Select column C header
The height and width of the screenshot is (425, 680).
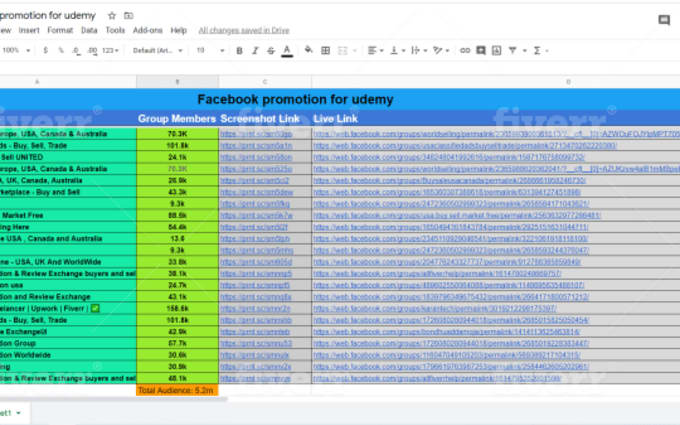tap(265, 82)
